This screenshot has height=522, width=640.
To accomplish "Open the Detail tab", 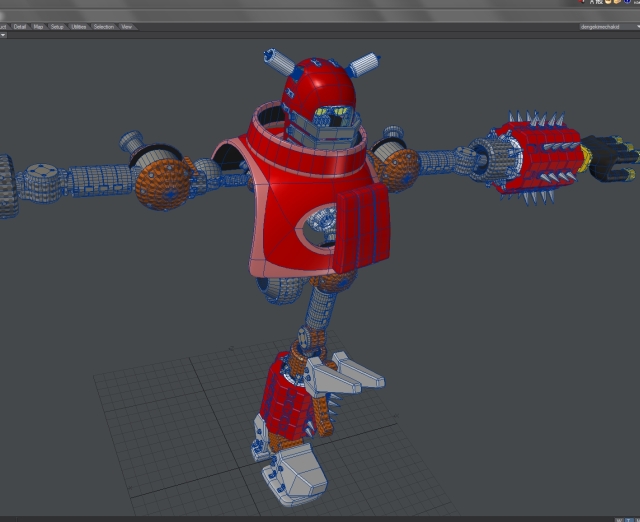I will (20, 26).
